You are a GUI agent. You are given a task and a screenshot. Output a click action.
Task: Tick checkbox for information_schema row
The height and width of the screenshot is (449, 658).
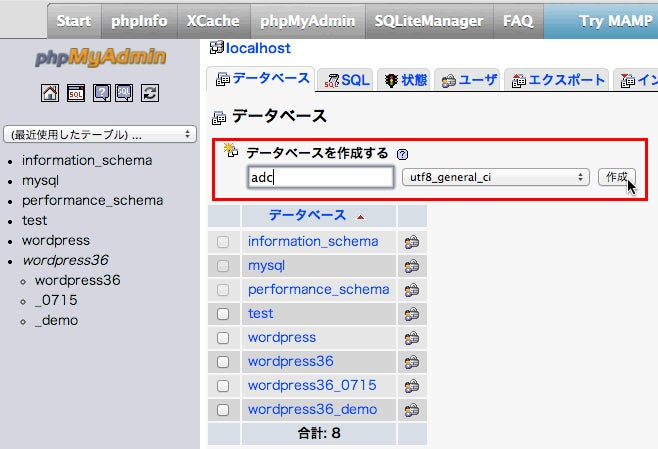(223, 242)
